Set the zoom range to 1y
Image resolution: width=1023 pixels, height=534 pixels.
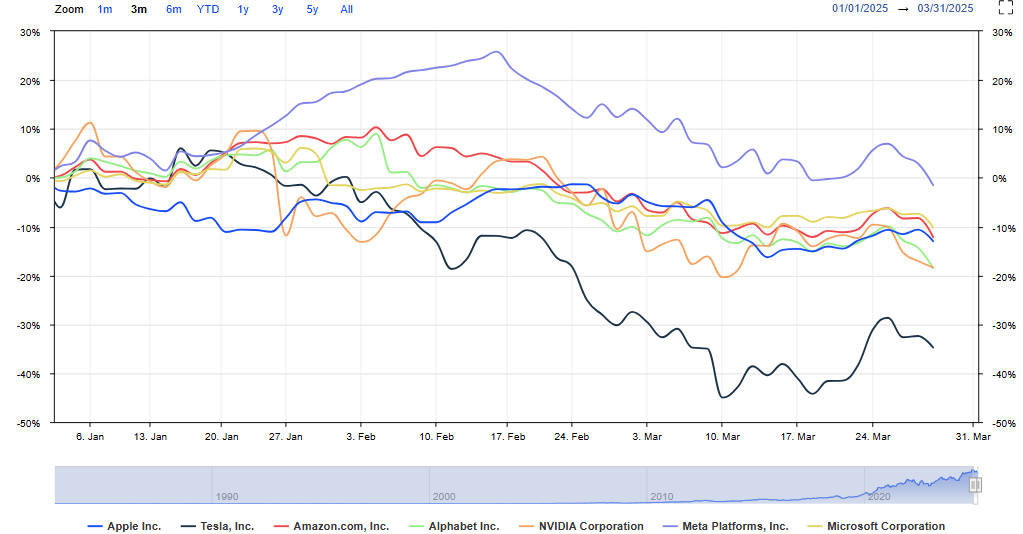[x=243, y=9]
